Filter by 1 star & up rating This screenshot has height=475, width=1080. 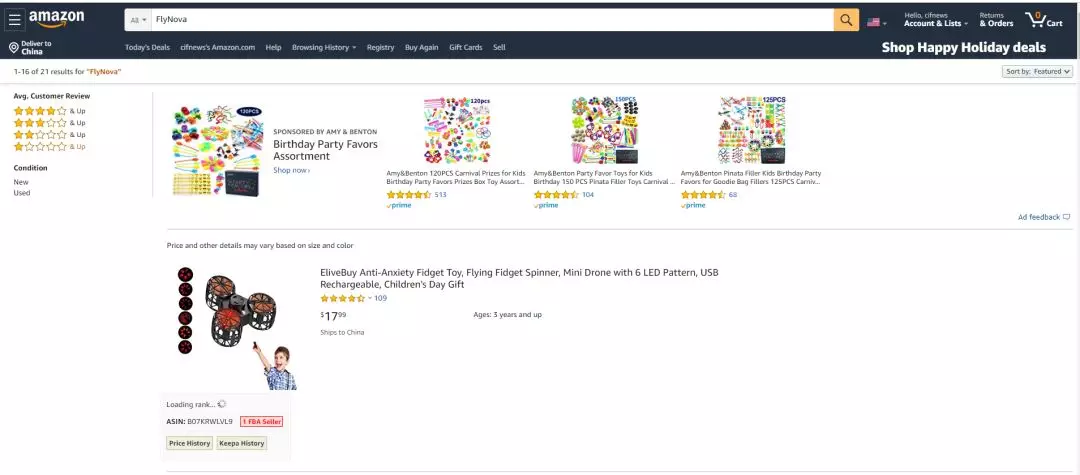coord(40,147)
